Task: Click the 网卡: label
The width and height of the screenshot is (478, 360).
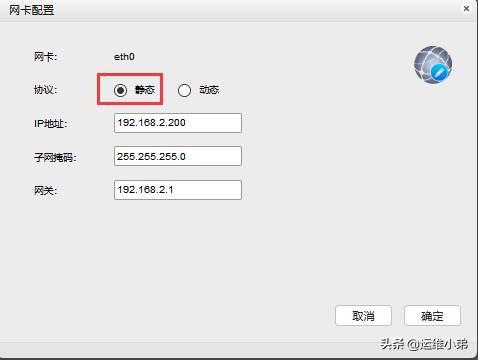Action: point(45,57)
